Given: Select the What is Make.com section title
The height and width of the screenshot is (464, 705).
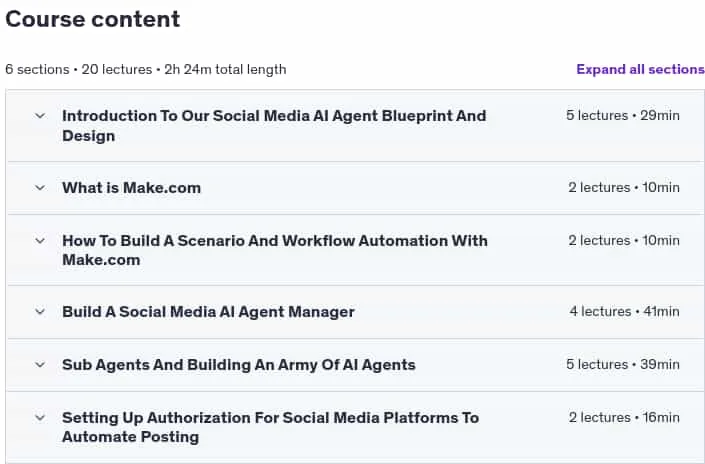Looking at the screenshot, I should pyautogui.click(x=131, y=188).
